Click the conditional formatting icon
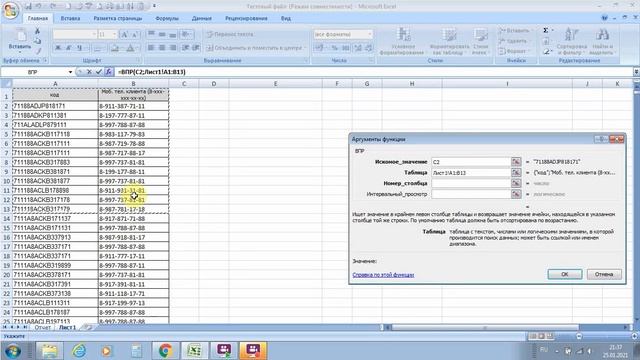 click(x=404, y=35)
